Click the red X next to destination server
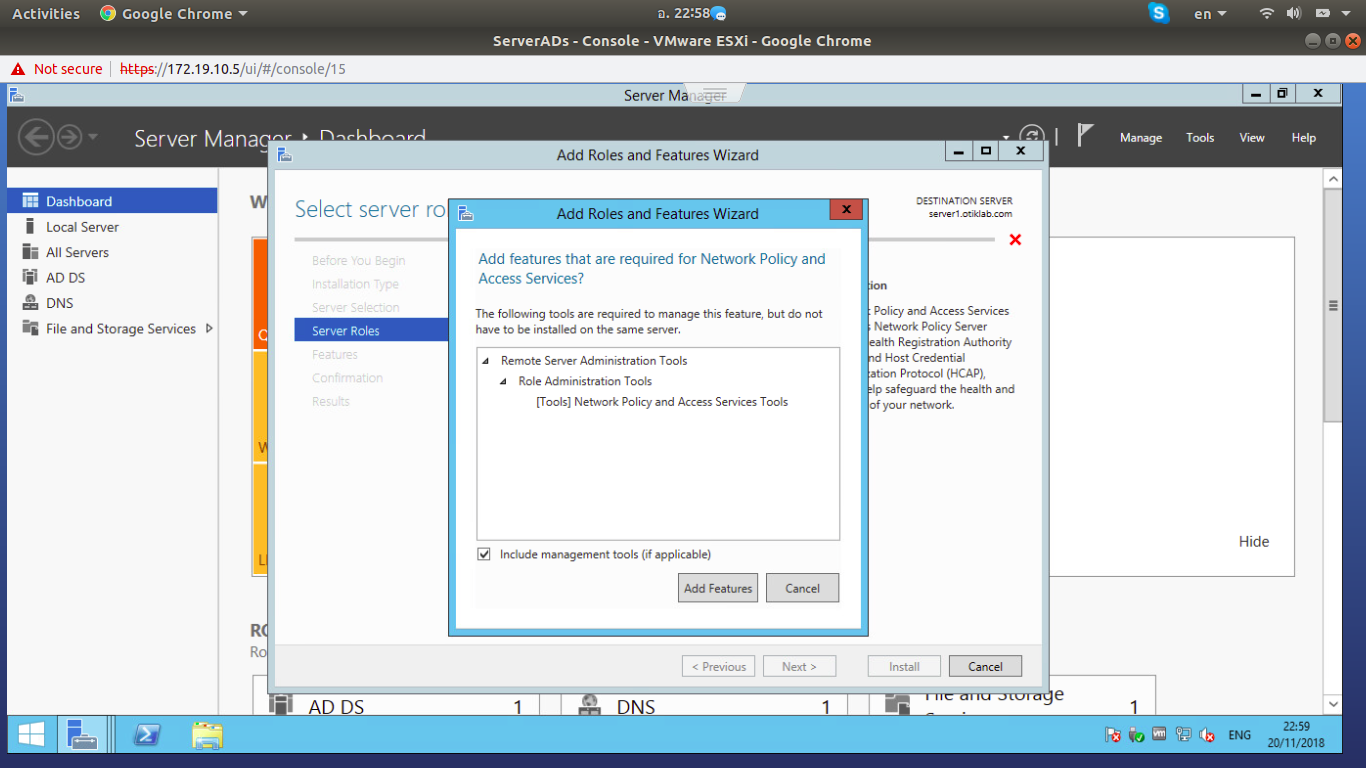The image size is (1366, 768). click(1015, 240)
